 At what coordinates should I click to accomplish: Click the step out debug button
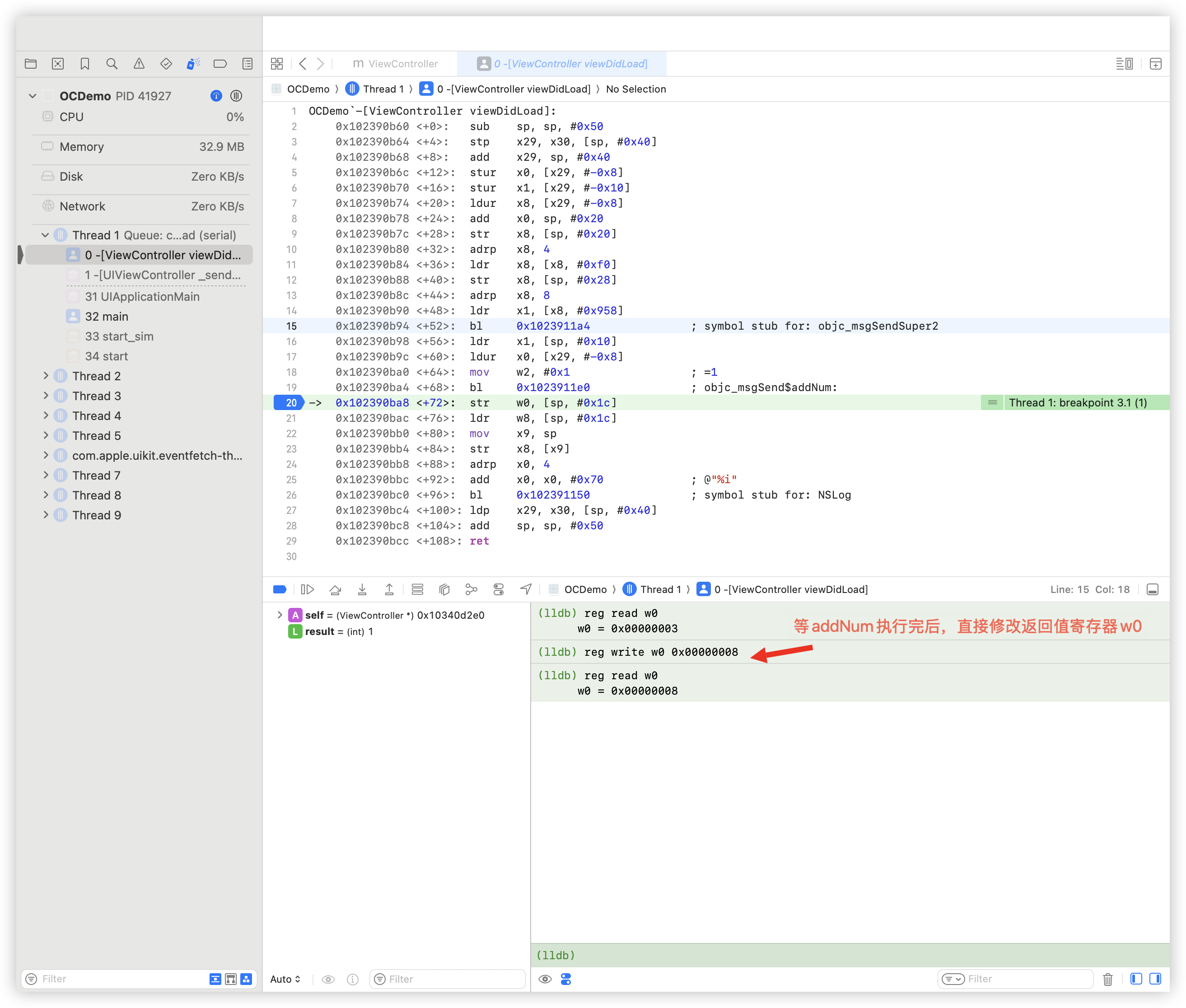point(389,589)
